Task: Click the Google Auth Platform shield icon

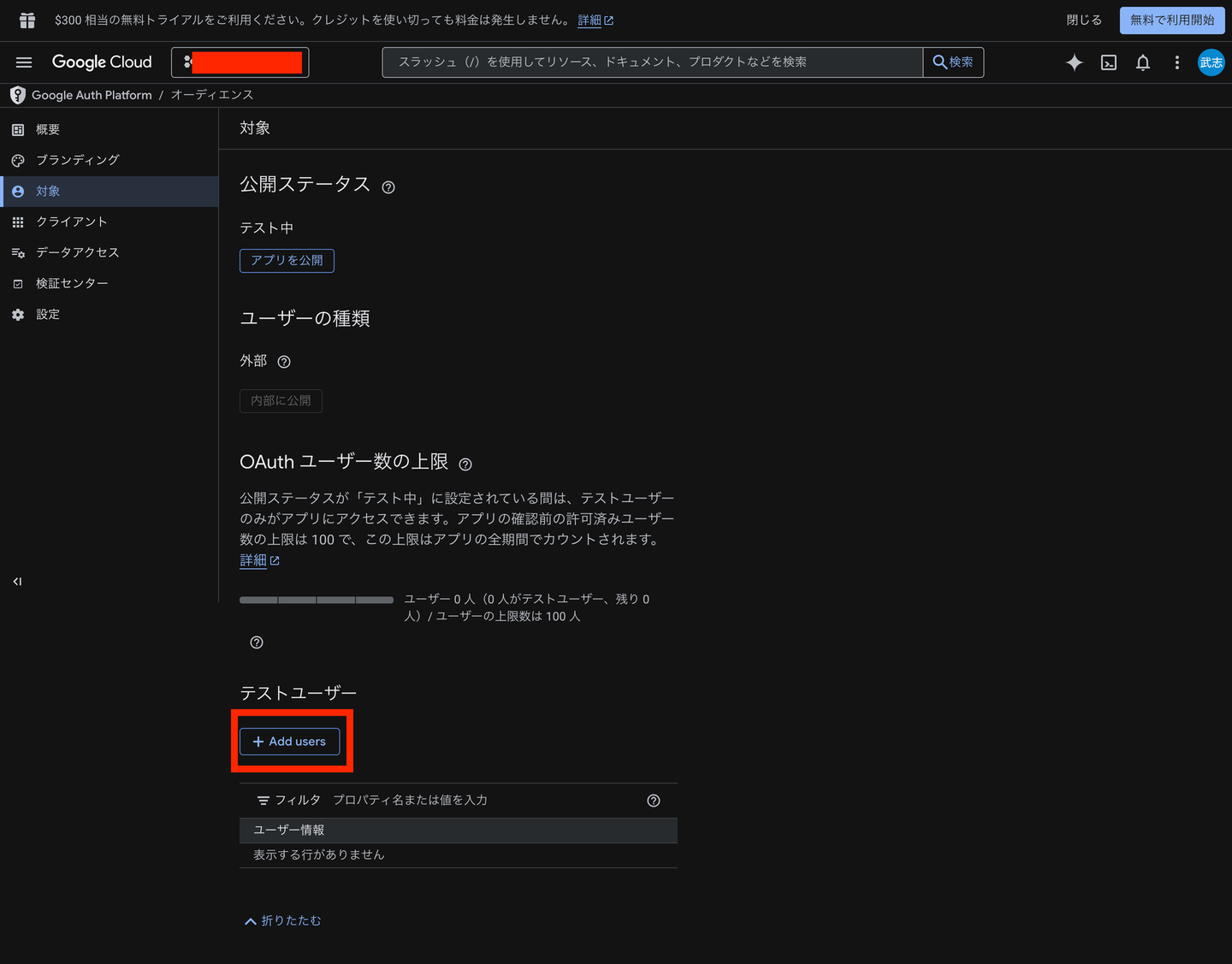Action: (x=17, y=95)
